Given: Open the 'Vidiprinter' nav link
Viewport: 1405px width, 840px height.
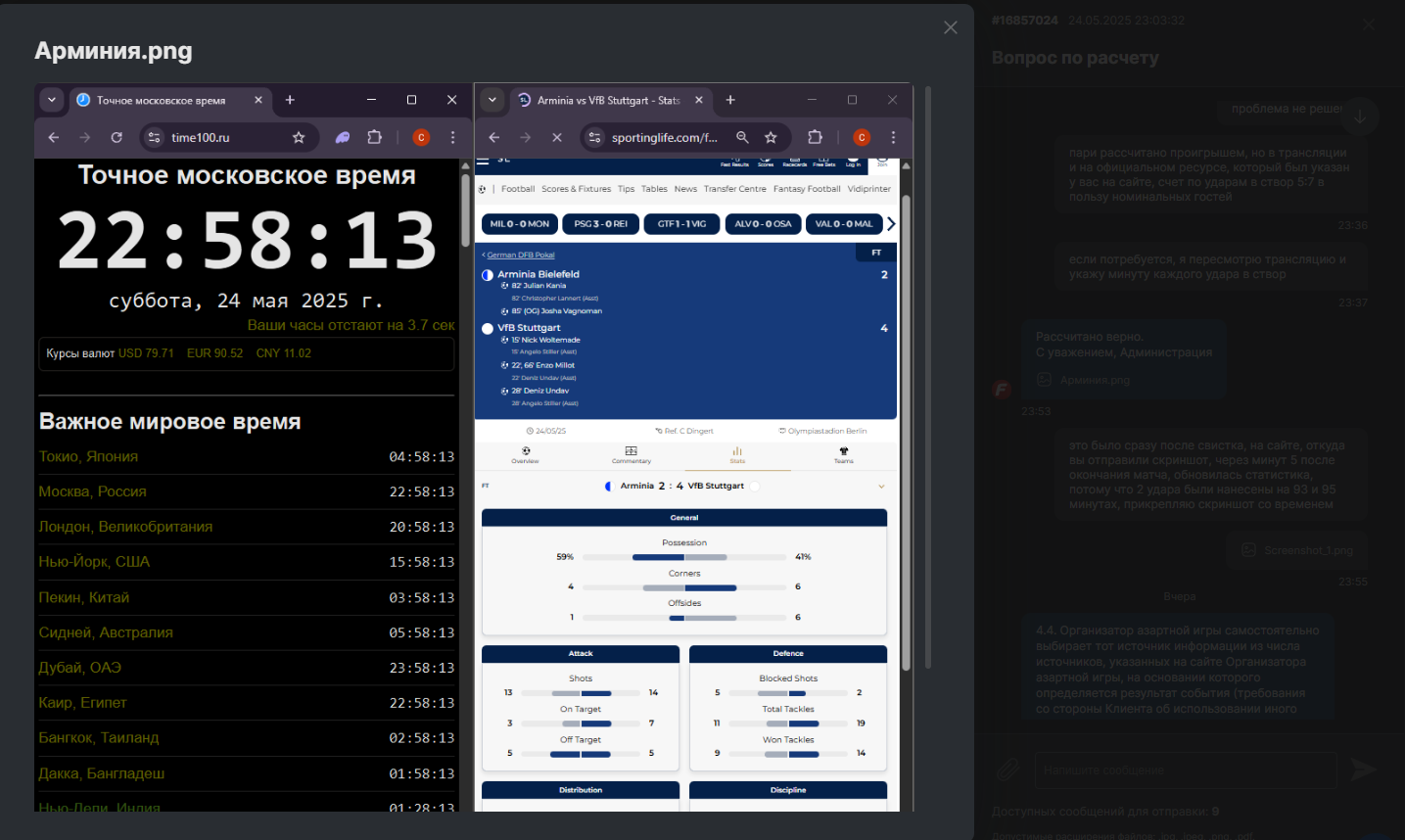Looking at the screenshot, I should coord(869,189).
